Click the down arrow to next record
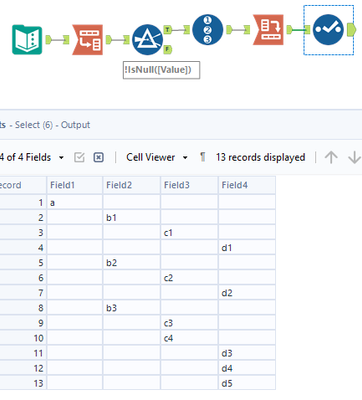 pos(354,157)
